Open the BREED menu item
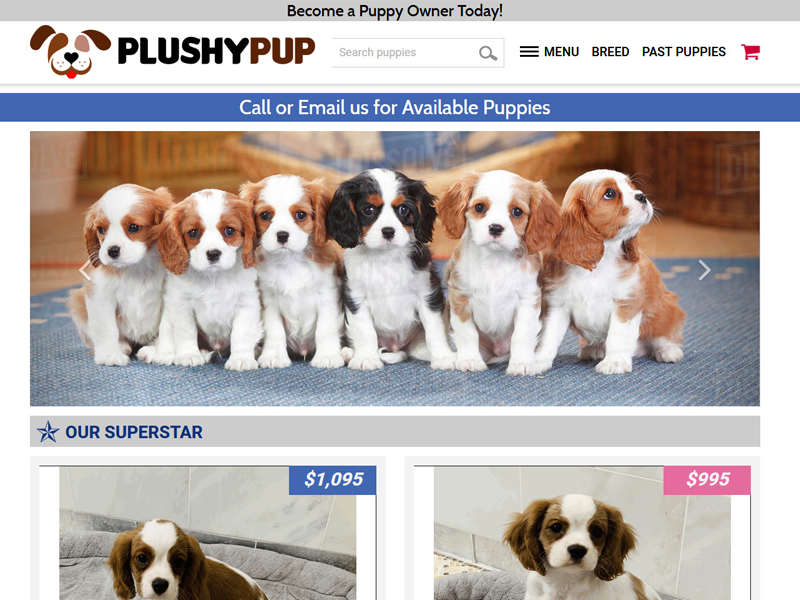This screenshot has height=600, width=800. pyautogui.click(x=610, y=52)
